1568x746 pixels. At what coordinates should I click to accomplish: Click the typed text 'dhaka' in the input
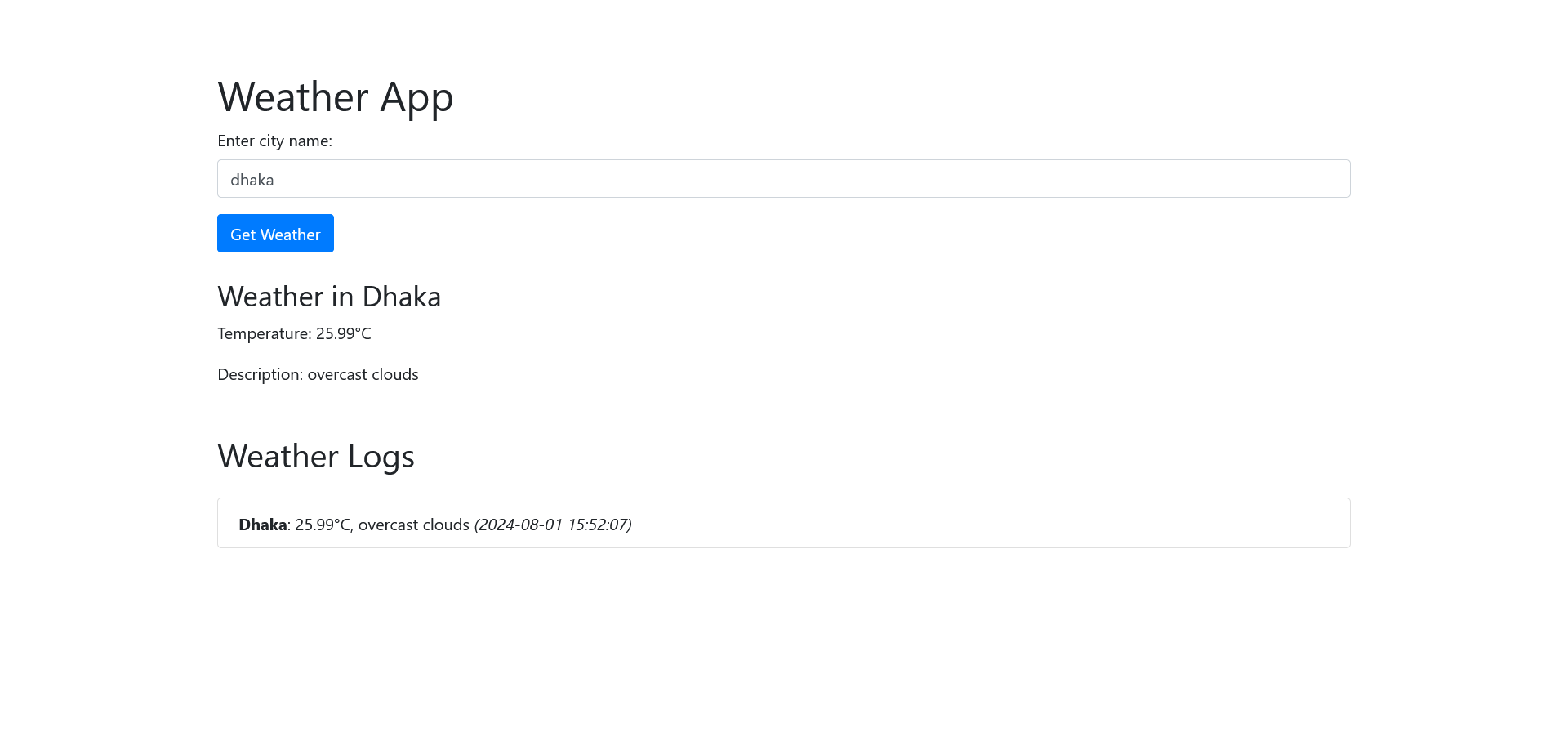[252, 180]
